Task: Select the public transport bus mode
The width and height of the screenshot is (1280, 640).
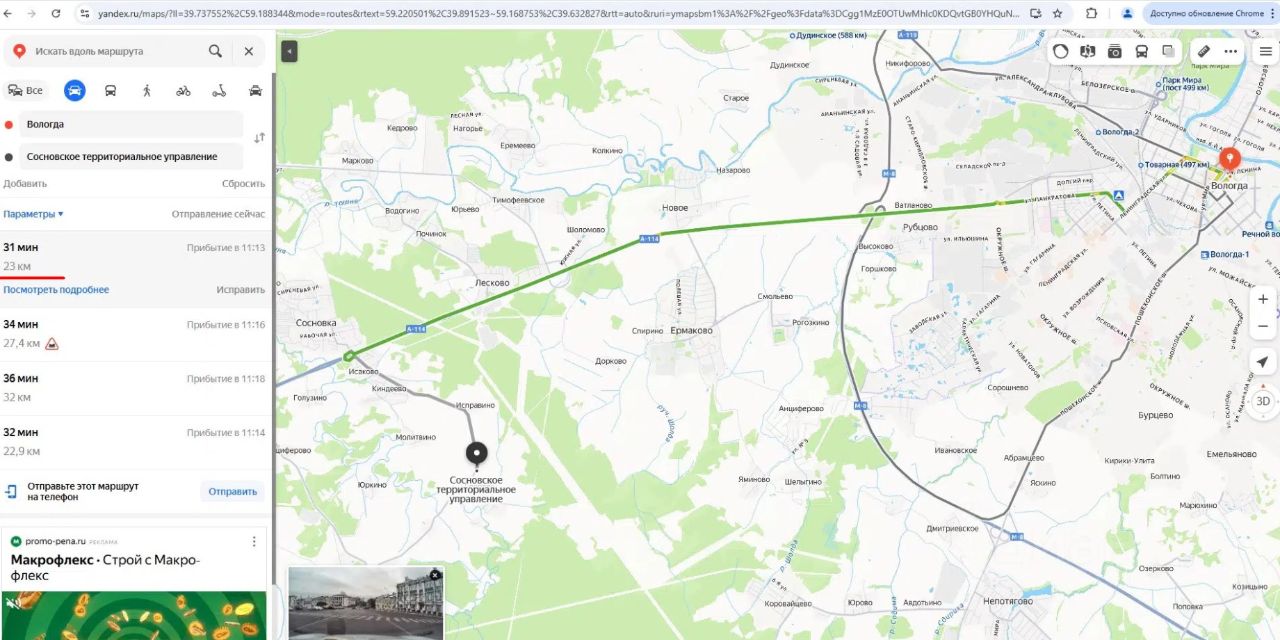Action: pos(110,90)
